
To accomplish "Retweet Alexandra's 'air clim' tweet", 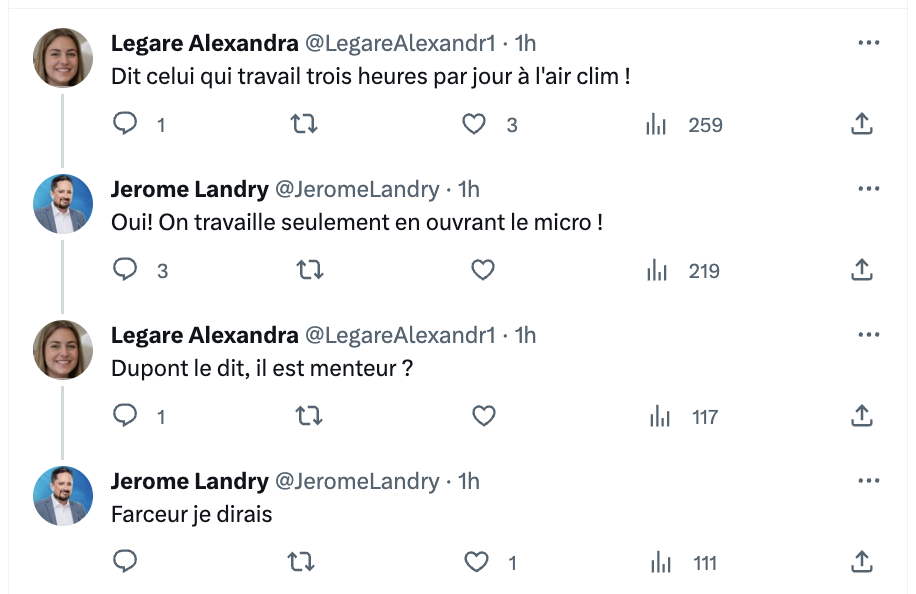I will [304, 124].
